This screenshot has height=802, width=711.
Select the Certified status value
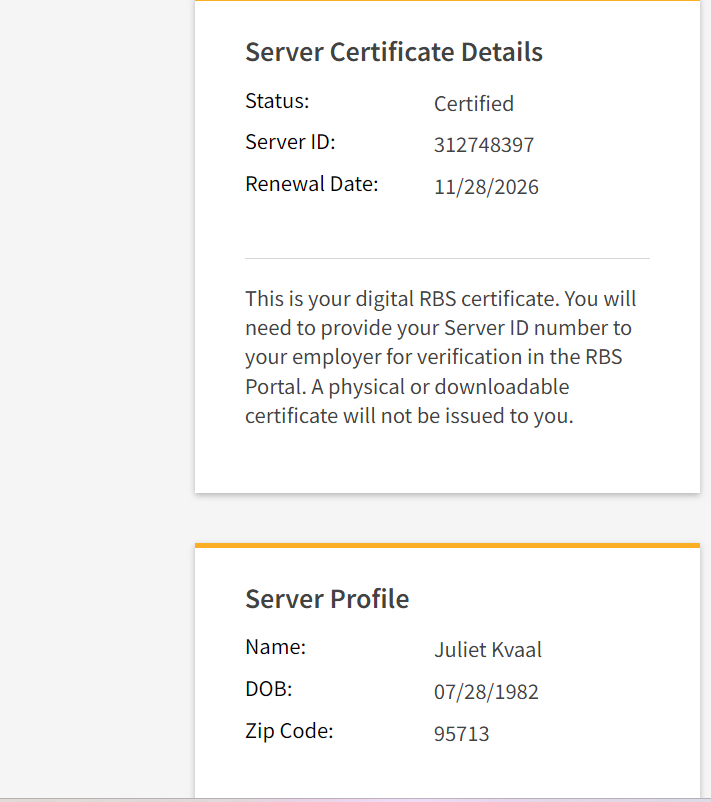point(473,104)
